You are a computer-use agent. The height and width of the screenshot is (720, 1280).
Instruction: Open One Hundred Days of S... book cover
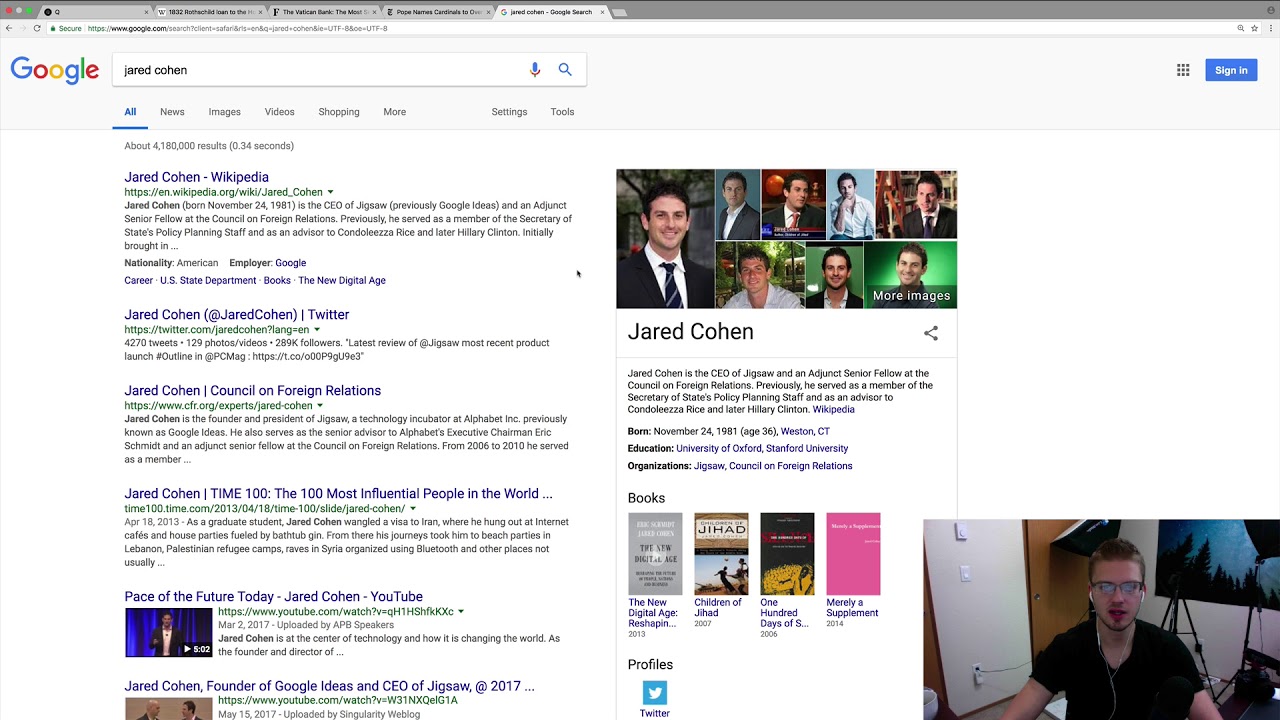[787, 554]
